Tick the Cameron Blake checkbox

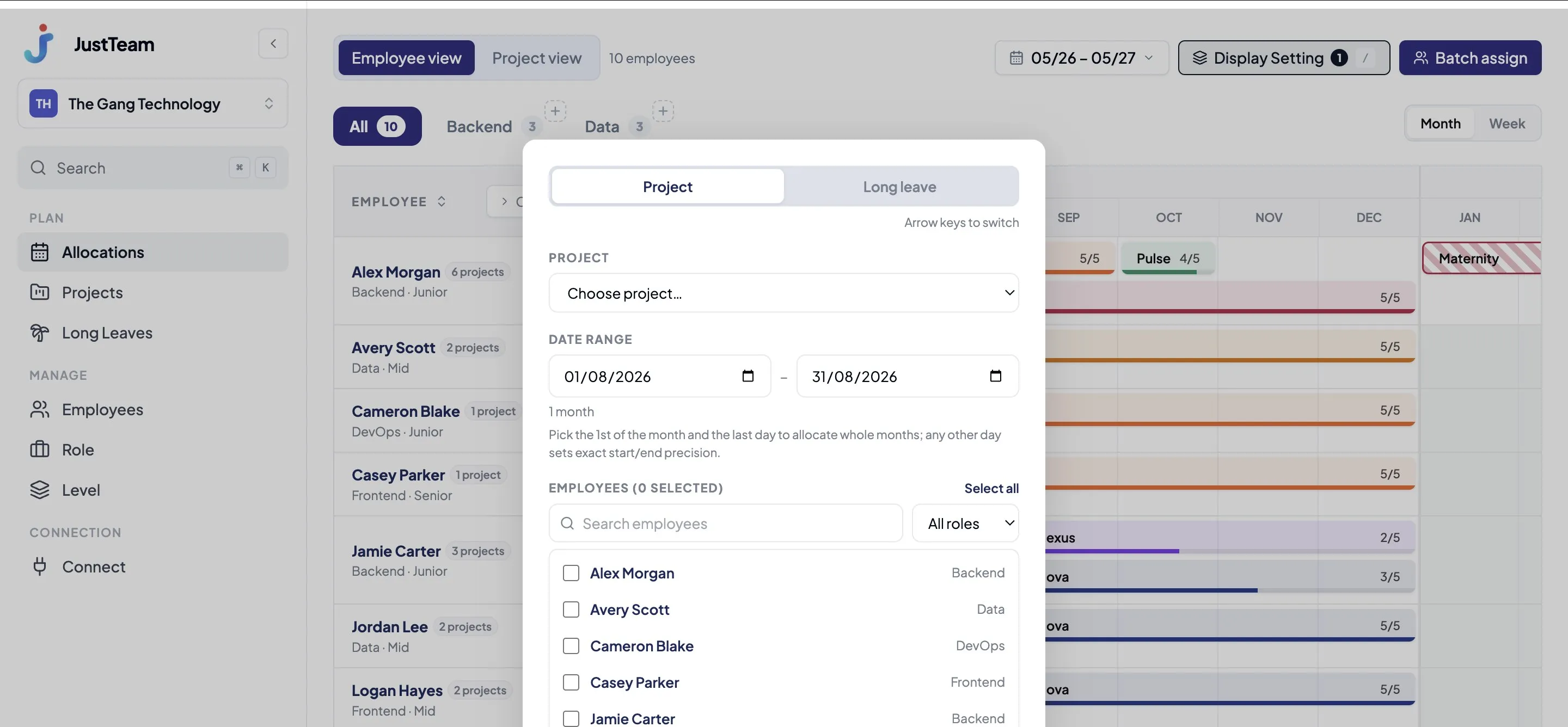click(571, 646)
